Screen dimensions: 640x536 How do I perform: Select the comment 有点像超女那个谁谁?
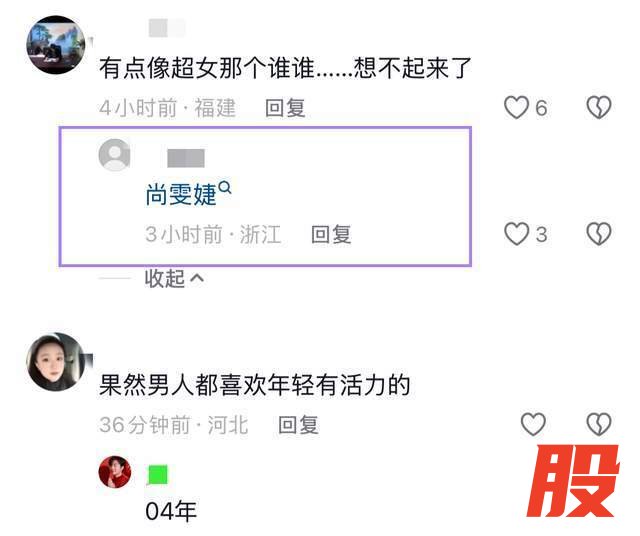pos(285,68)
